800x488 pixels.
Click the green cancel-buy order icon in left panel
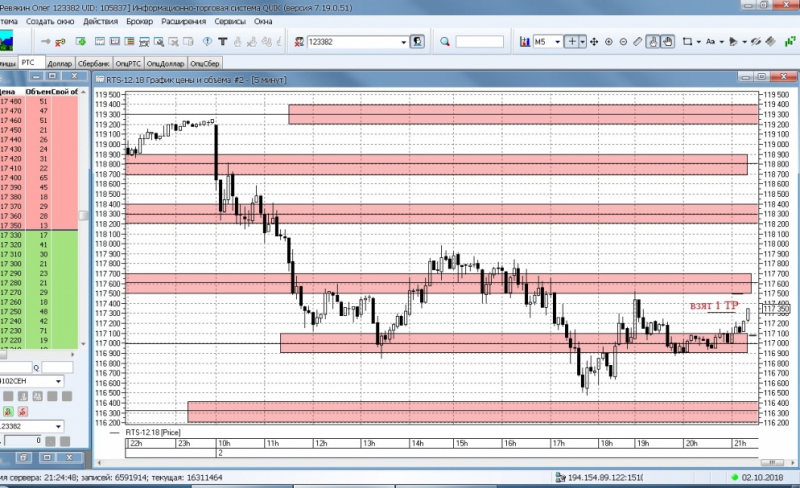8,411
